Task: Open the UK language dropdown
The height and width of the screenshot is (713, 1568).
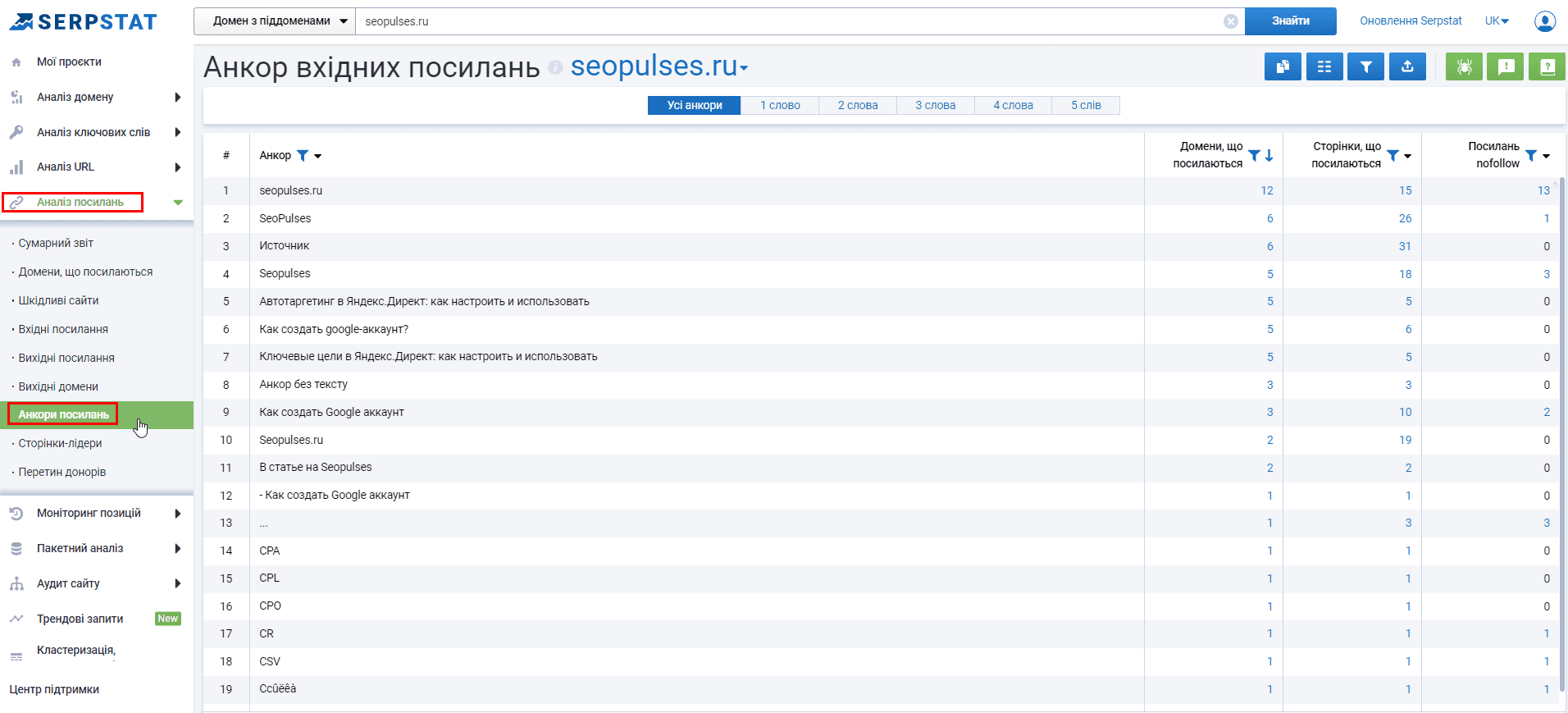Action: click(1497, 21)
